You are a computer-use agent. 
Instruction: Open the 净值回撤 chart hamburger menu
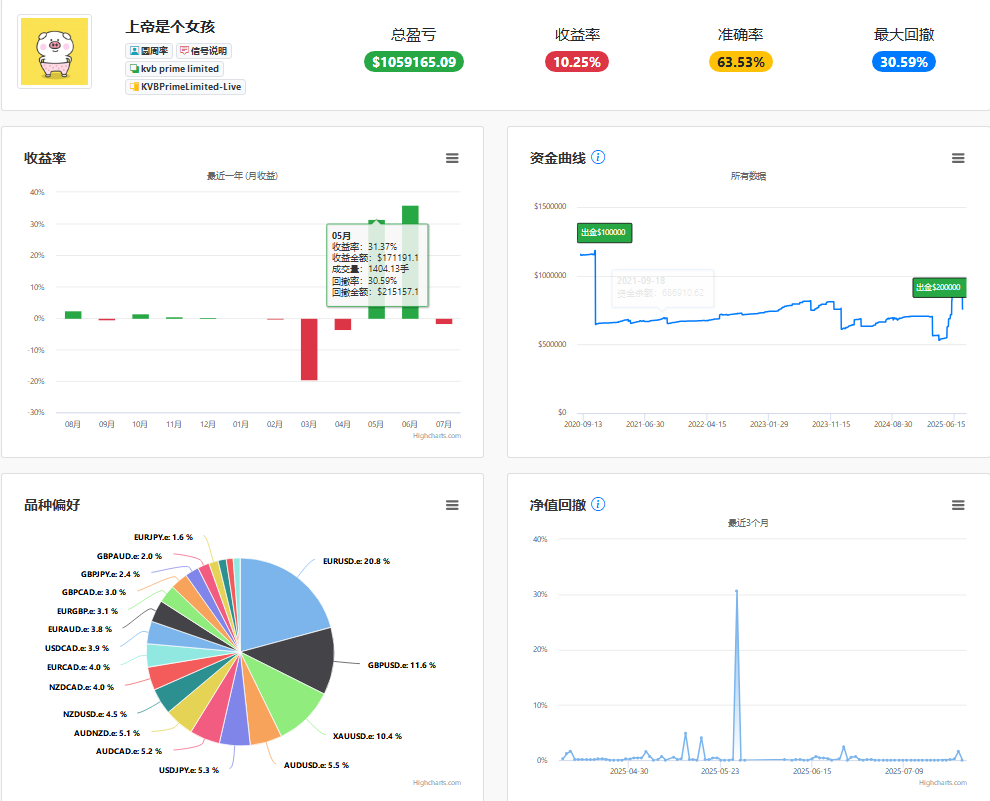click(958, 505)
